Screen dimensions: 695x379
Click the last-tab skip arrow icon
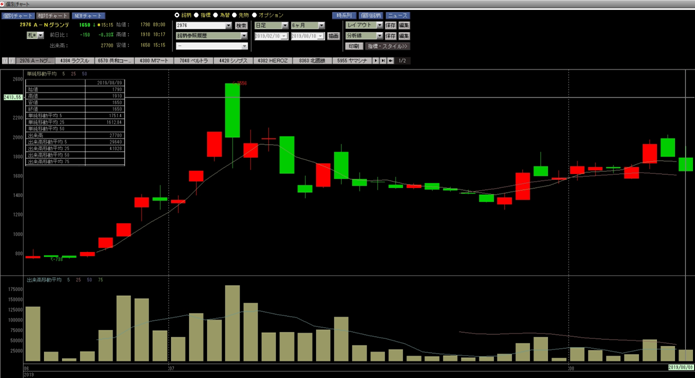(383, 61)
